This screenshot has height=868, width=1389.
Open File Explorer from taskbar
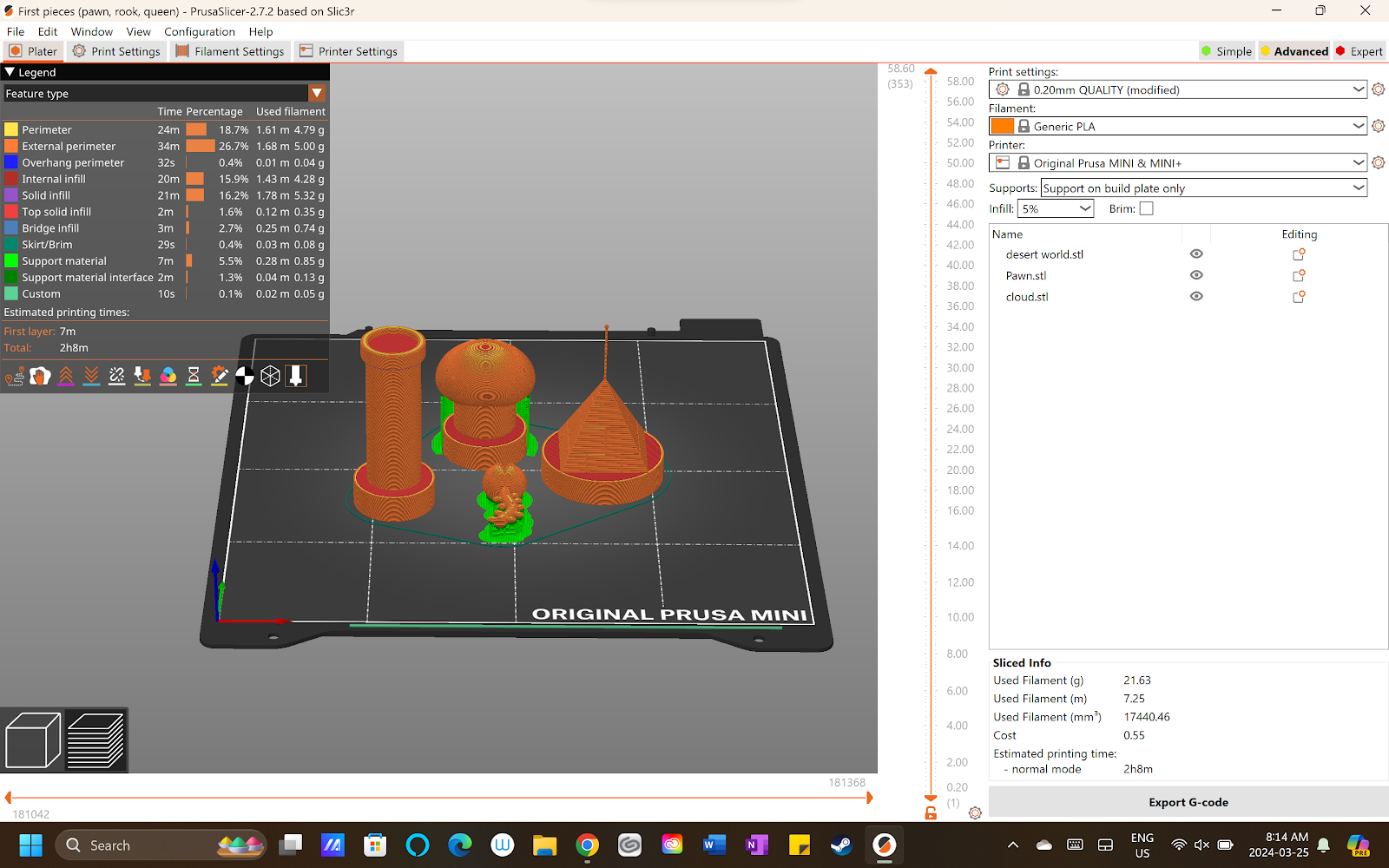tap(544, 845)
